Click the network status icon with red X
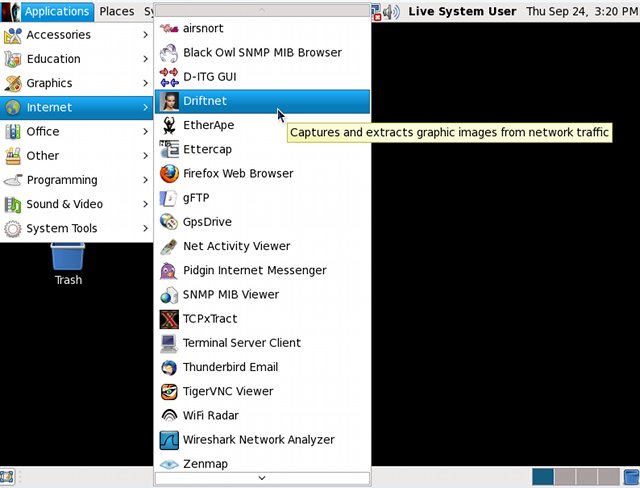This screenshot has width=640, height=488. (376, 11)
